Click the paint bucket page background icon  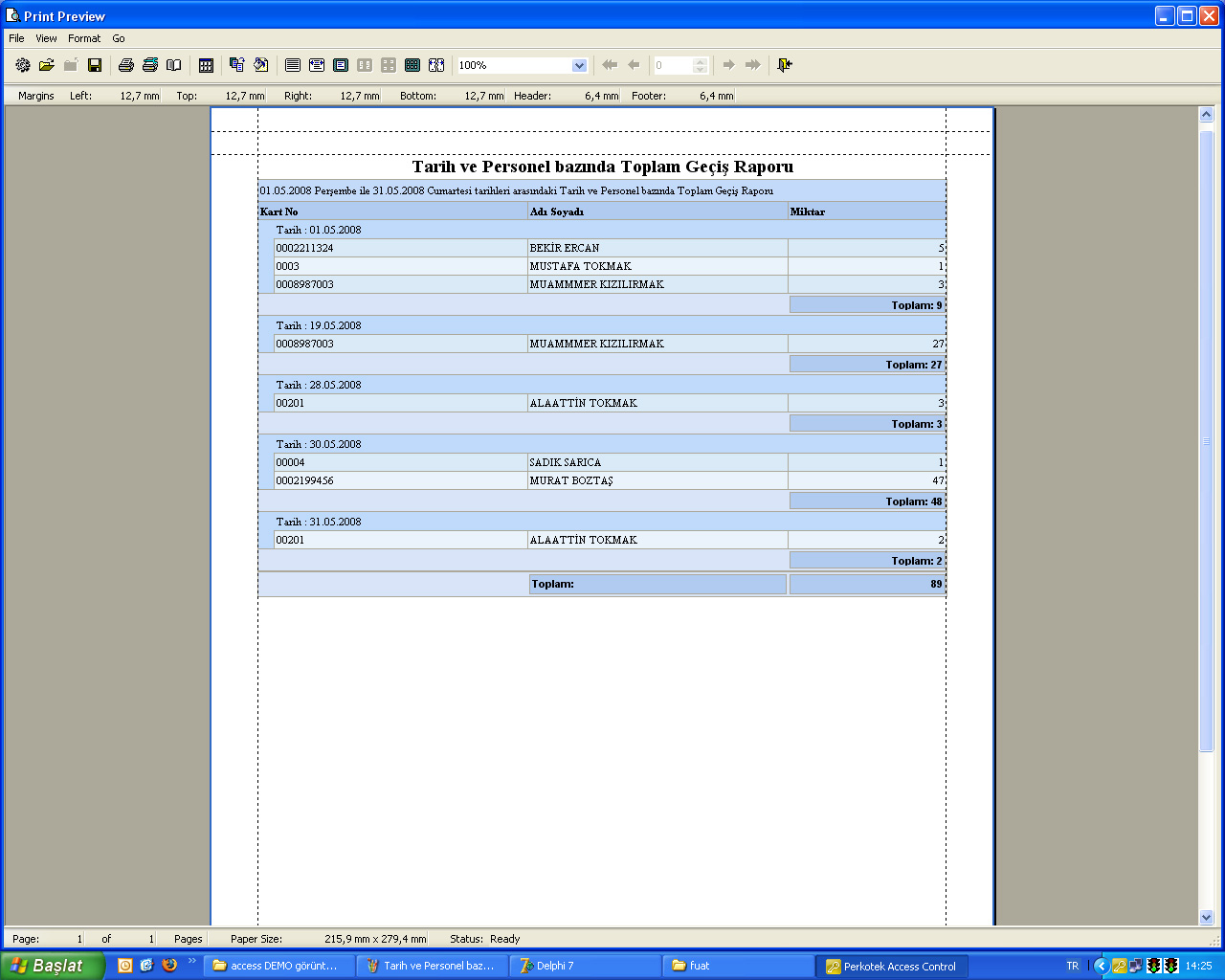[x=260, y=65]
